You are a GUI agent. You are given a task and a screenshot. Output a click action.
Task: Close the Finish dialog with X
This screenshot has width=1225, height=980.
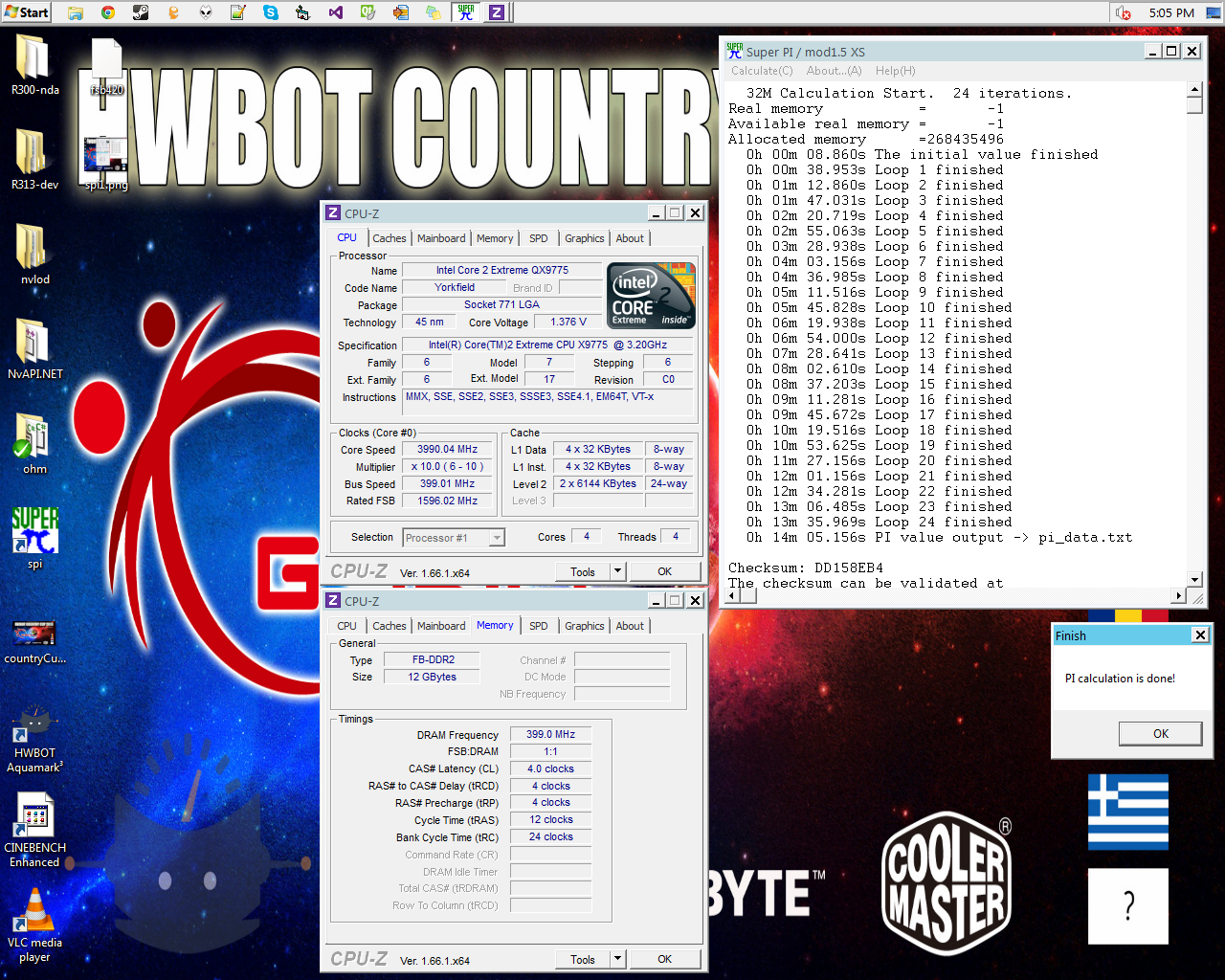(1200, 635)
